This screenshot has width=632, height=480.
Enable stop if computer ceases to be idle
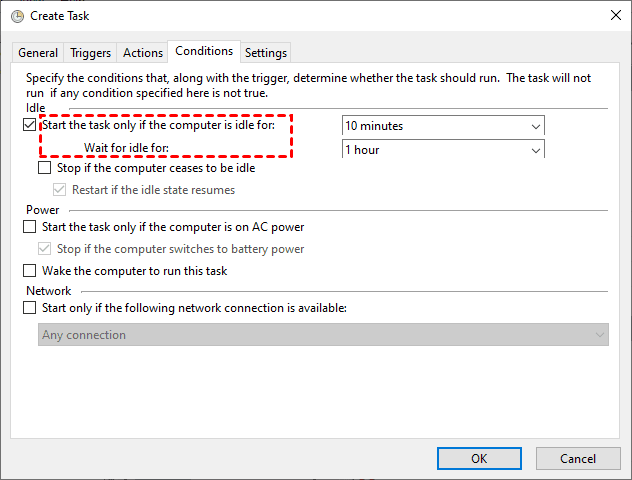tap(45, 168)
